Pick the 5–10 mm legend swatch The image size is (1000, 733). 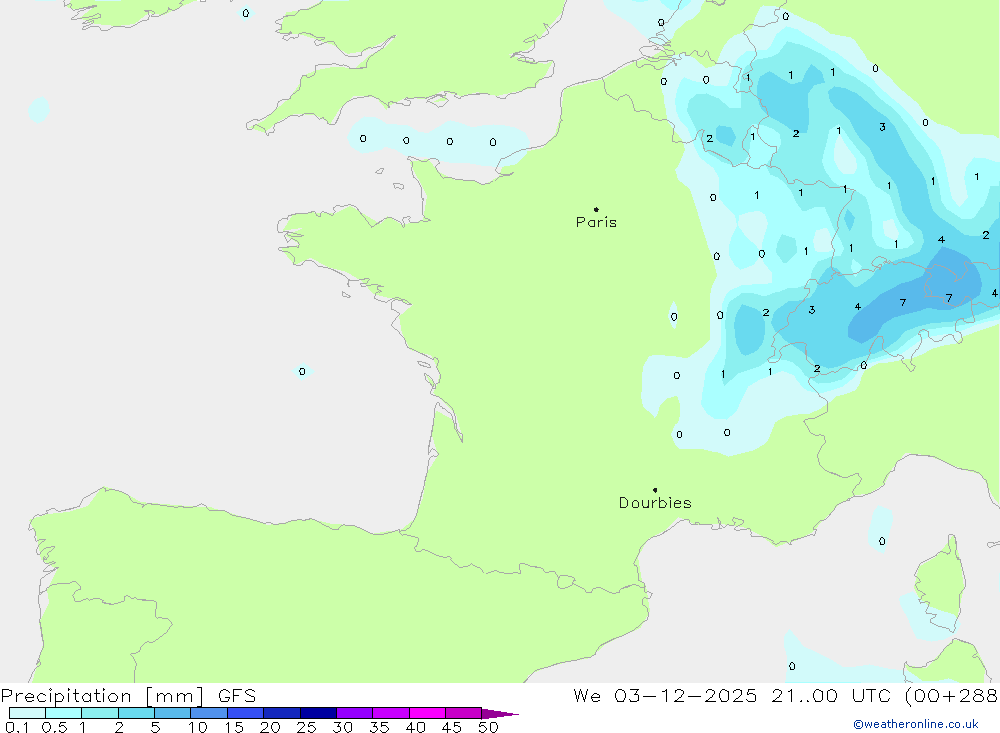tap(173, 713)
